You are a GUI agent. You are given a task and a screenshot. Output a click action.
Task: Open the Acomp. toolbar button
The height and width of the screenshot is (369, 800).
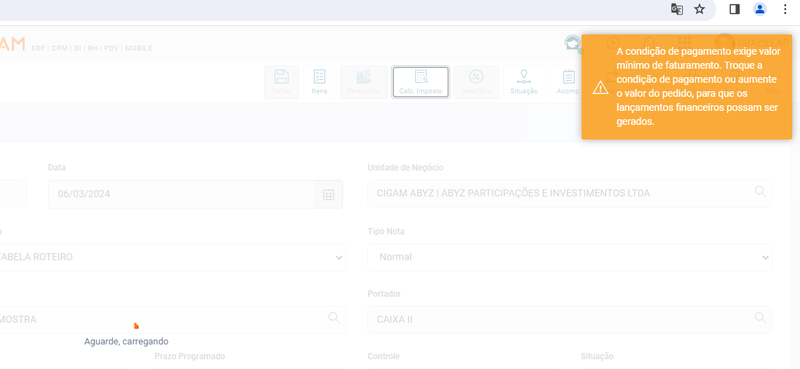point(566,82)
